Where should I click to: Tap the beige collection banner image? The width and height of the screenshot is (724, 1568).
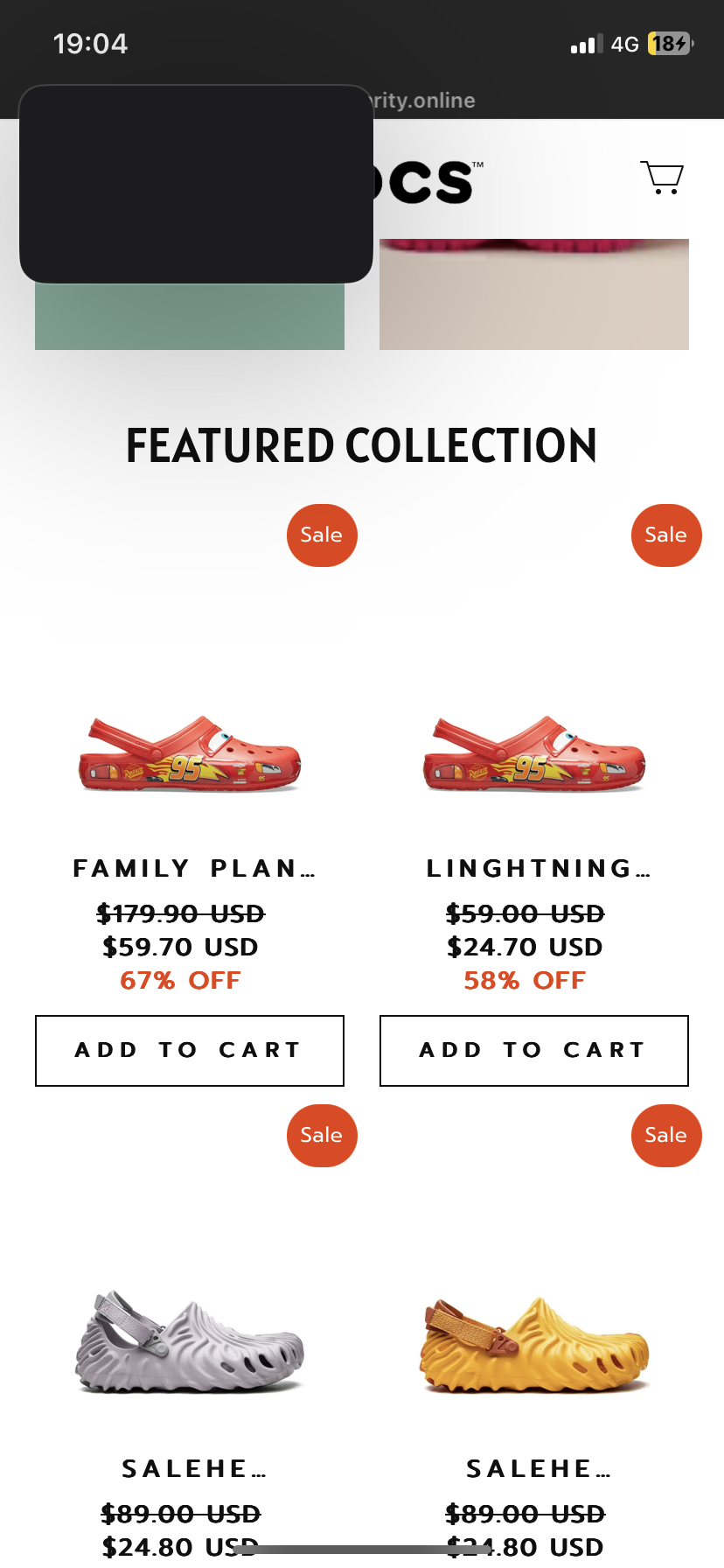534,297
